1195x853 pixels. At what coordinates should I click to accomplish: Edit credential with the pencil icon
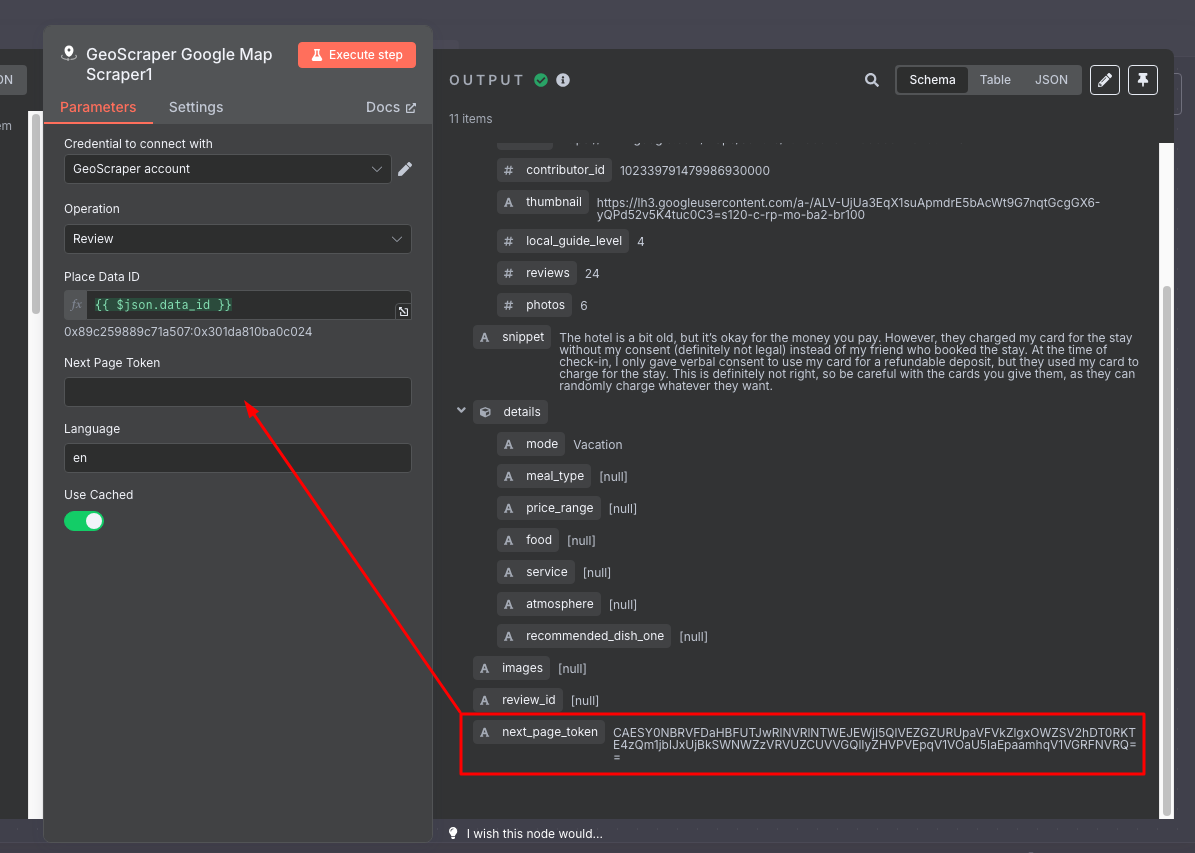405,168
